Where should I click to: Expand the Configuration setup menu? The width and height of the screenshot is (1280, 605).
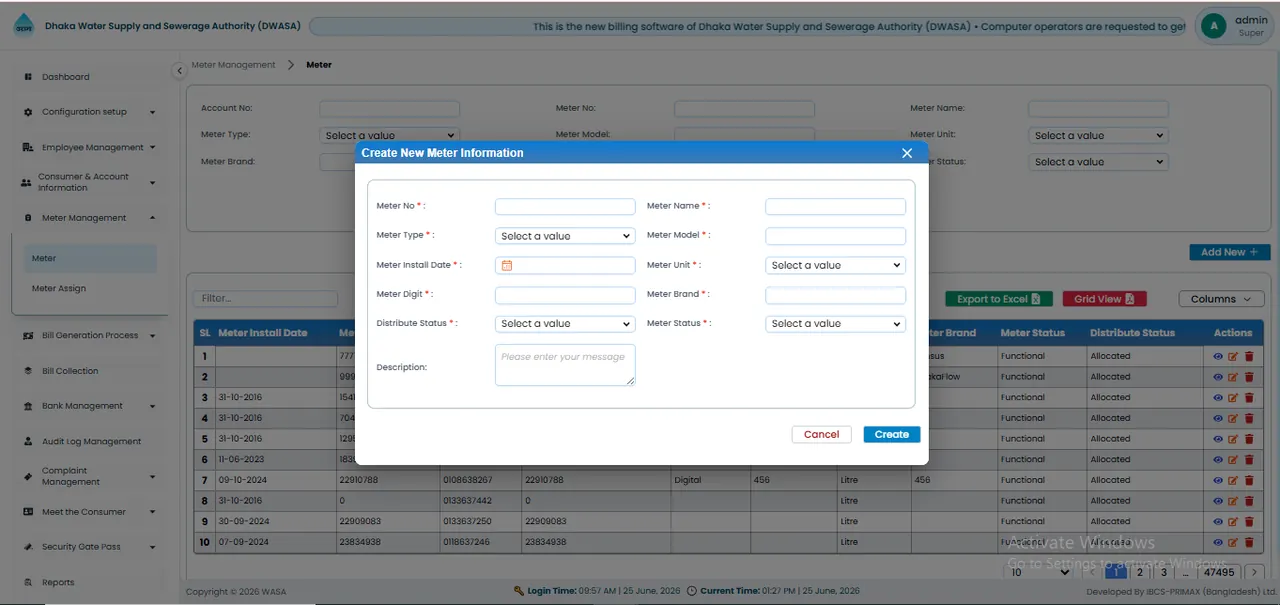coord(90,112)
